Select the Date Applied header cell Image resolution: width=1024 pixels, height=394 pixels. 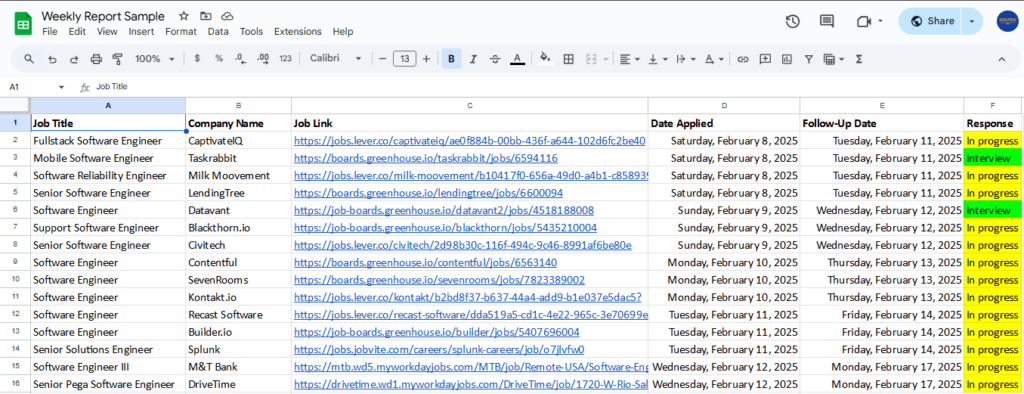pyautogui.click(x=724, y=123)
